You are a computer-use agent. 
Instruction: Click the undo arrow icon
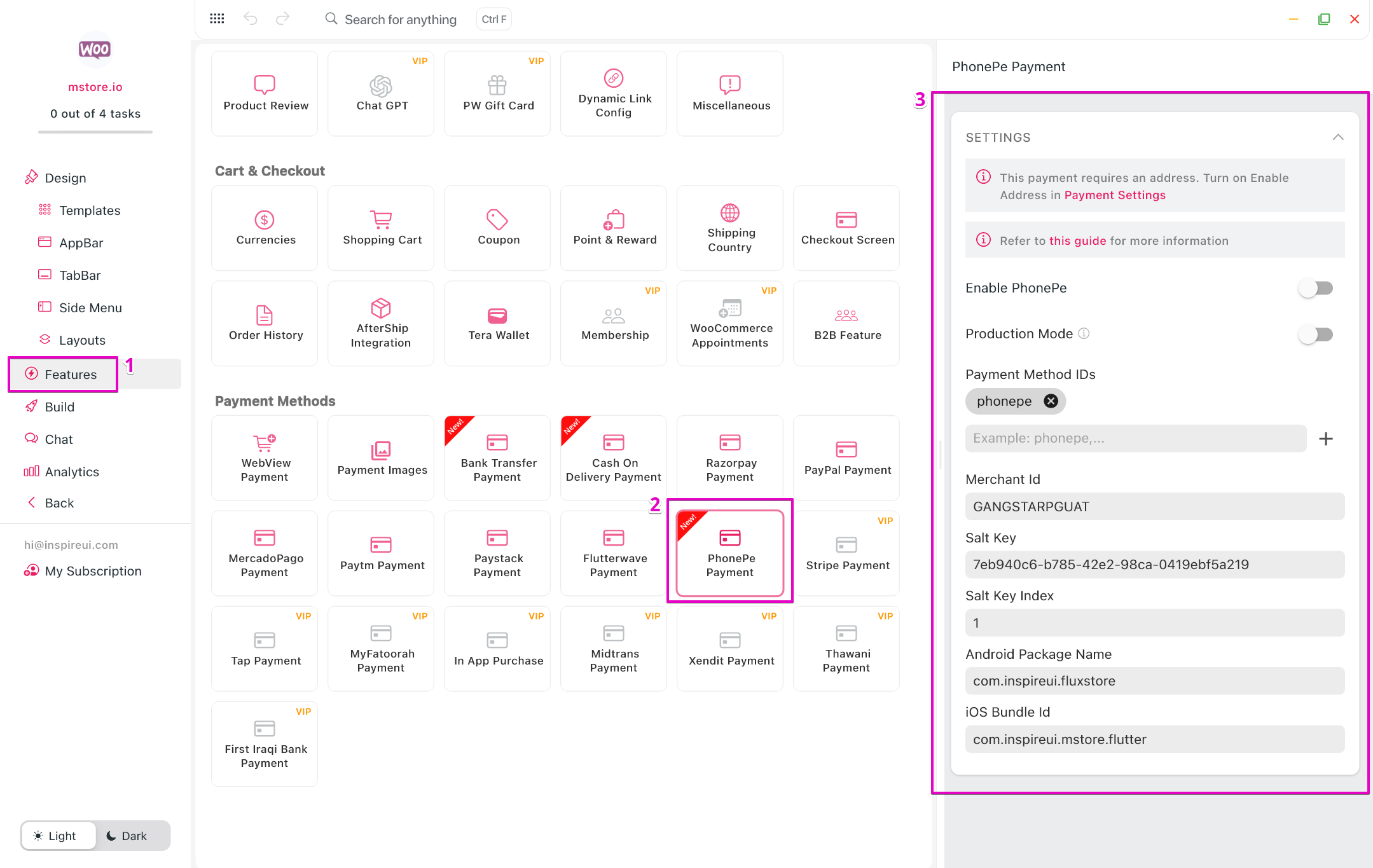click(x=251, y=19)
